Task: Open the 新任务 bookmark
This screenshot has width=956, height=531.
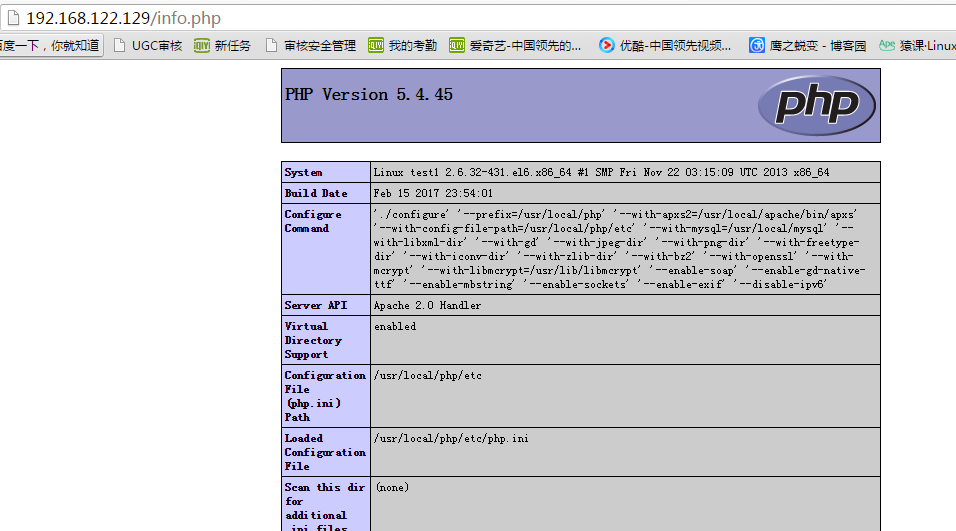Action: [x=223, y=46]
